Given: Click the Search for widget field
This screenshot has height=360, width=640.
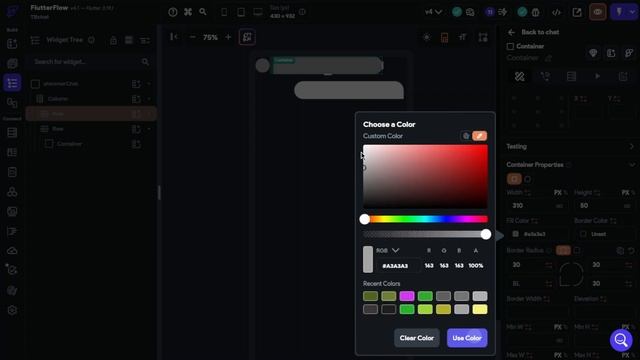Looking at the screenshot, I should (x=91, y=62).
